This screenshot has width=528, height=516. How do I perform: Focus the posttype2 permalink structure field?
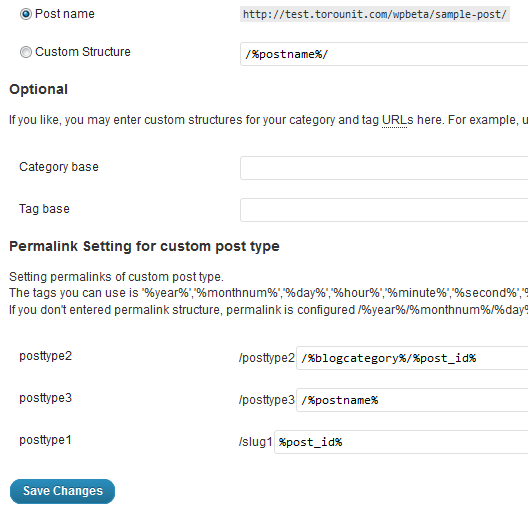(x=412, y=358)
